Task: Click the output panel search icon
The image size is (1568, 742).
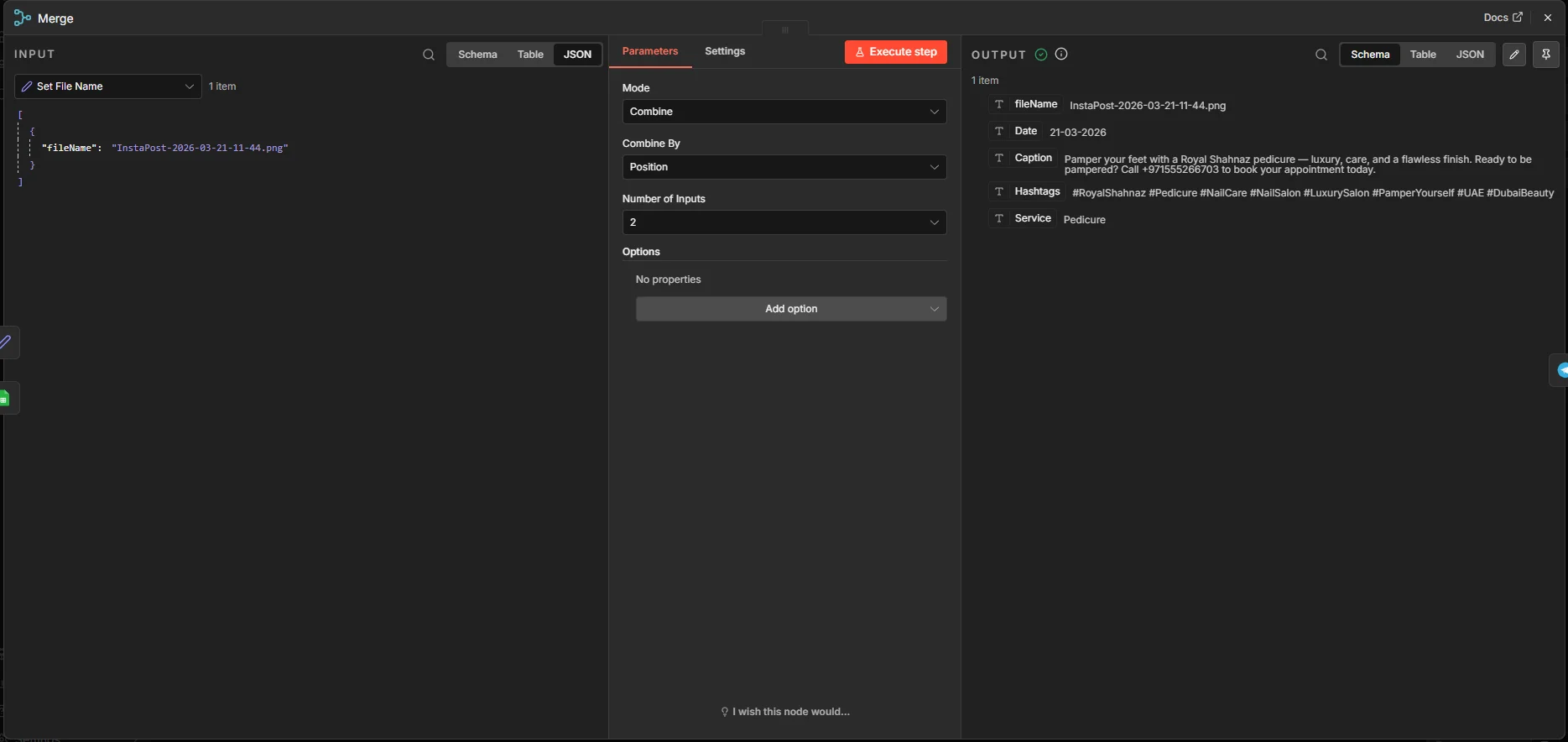Action: pos(1321,55)
